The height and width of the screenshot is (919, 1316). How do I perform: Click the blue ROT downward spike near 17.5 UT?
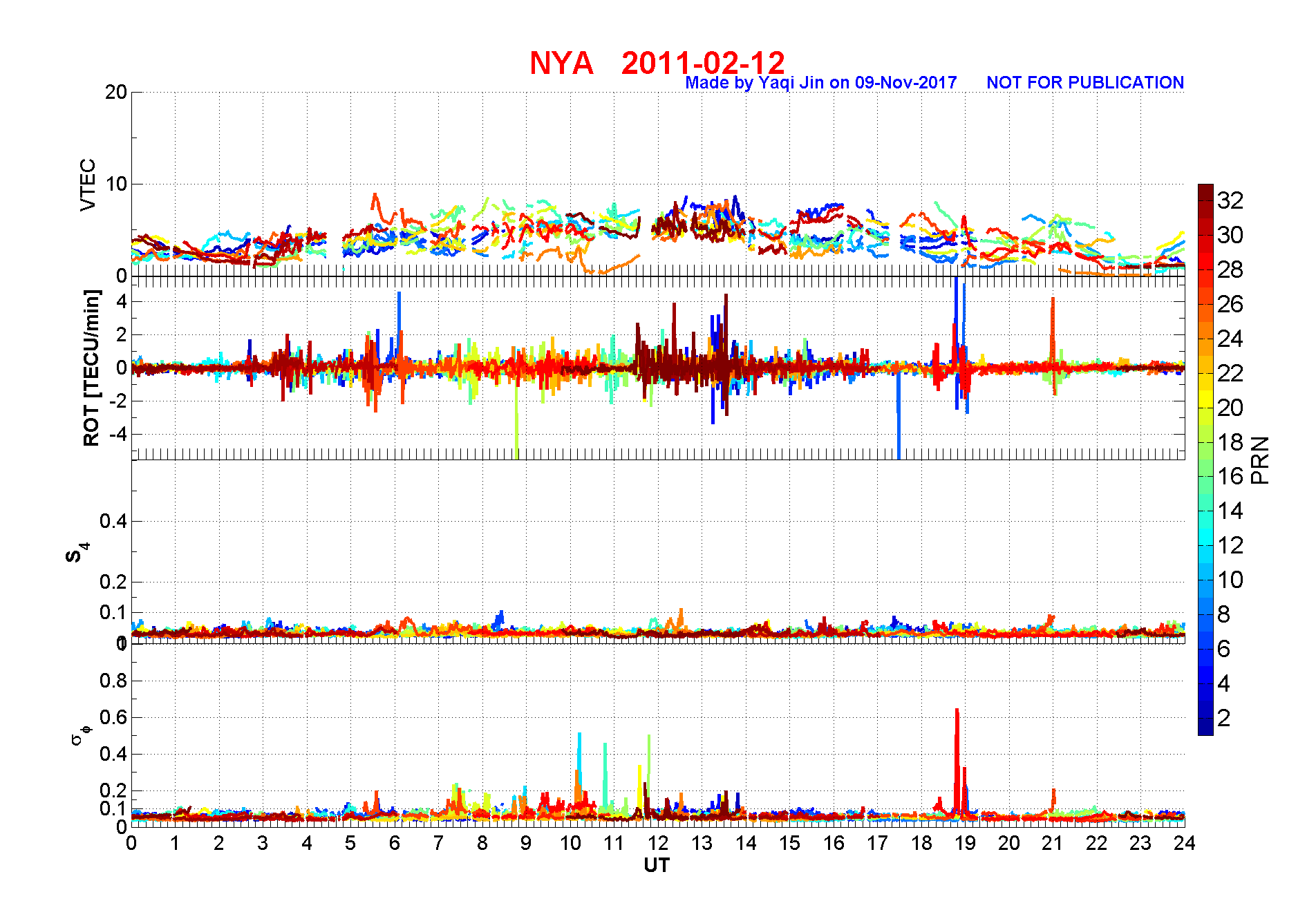pos(899,415)
